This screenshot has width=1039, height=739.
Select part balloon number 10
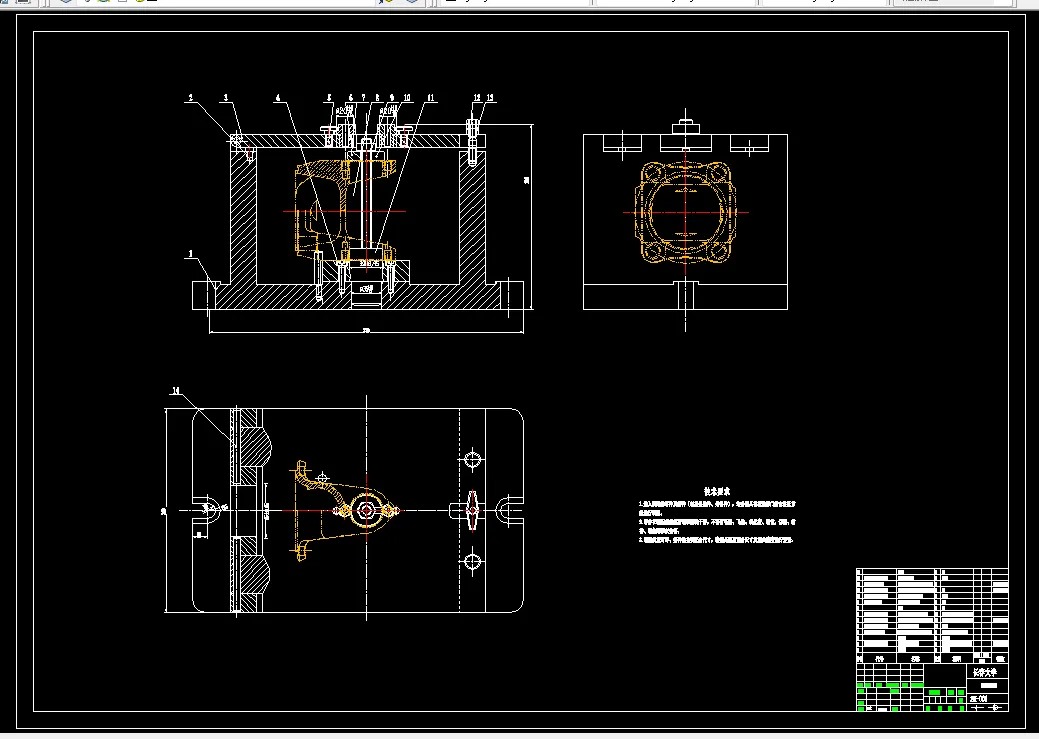(x=407, y=98)
